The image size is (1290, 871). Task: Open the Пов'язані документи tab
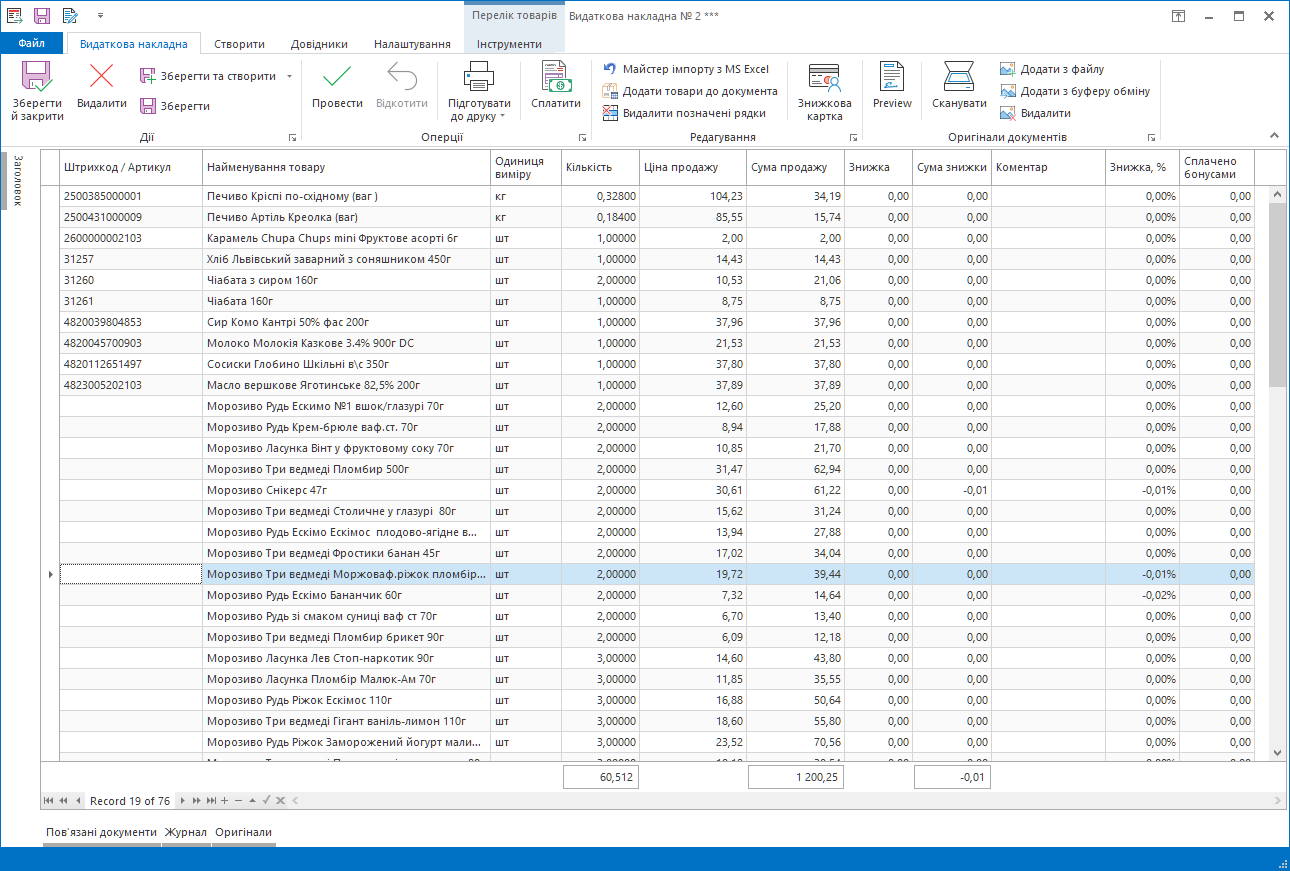coord(102,832)
